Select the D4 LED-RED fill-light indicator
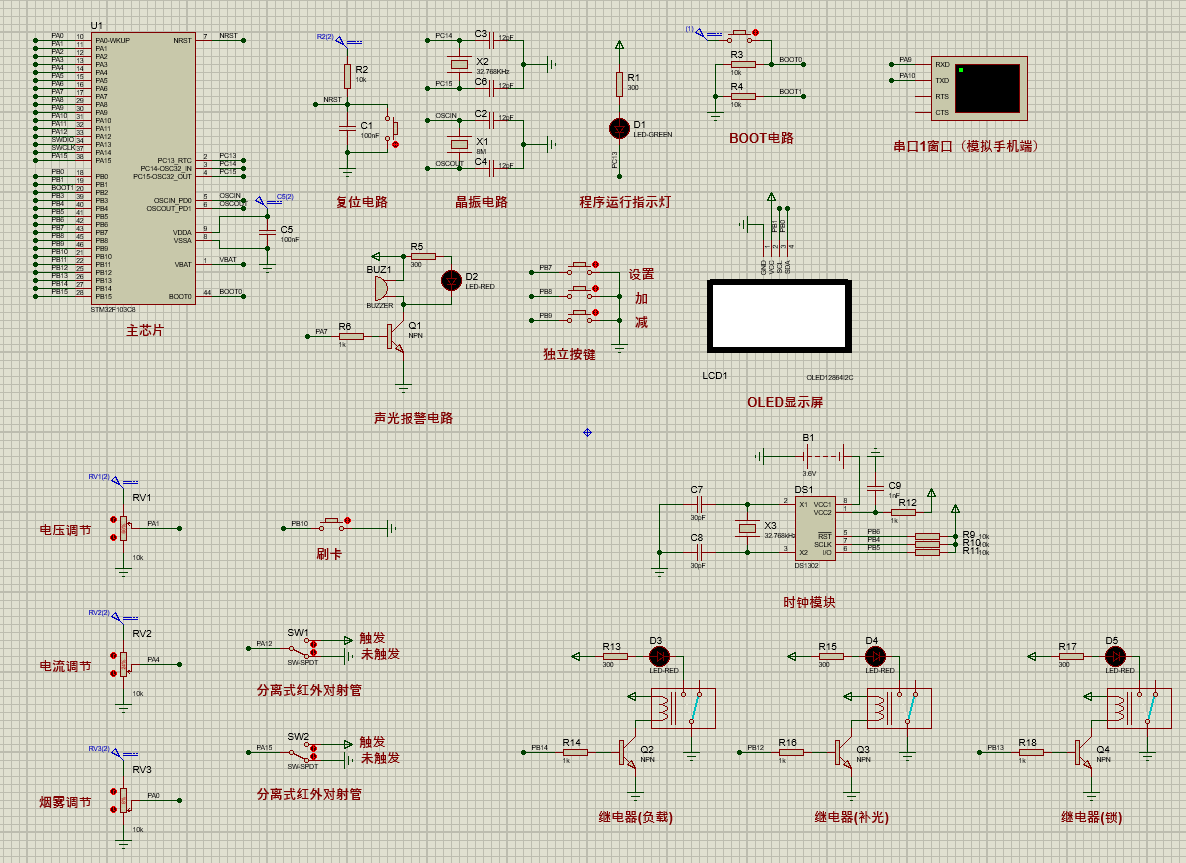This screenshot has height=863, width=1186. (875, 657)
